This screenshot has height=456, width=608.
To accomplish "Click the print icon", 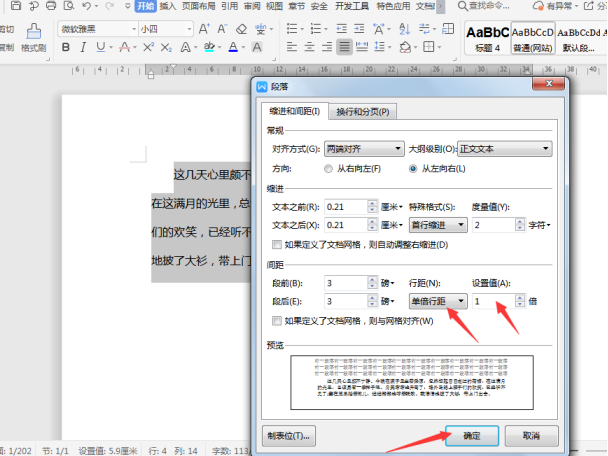I will 51,6.
